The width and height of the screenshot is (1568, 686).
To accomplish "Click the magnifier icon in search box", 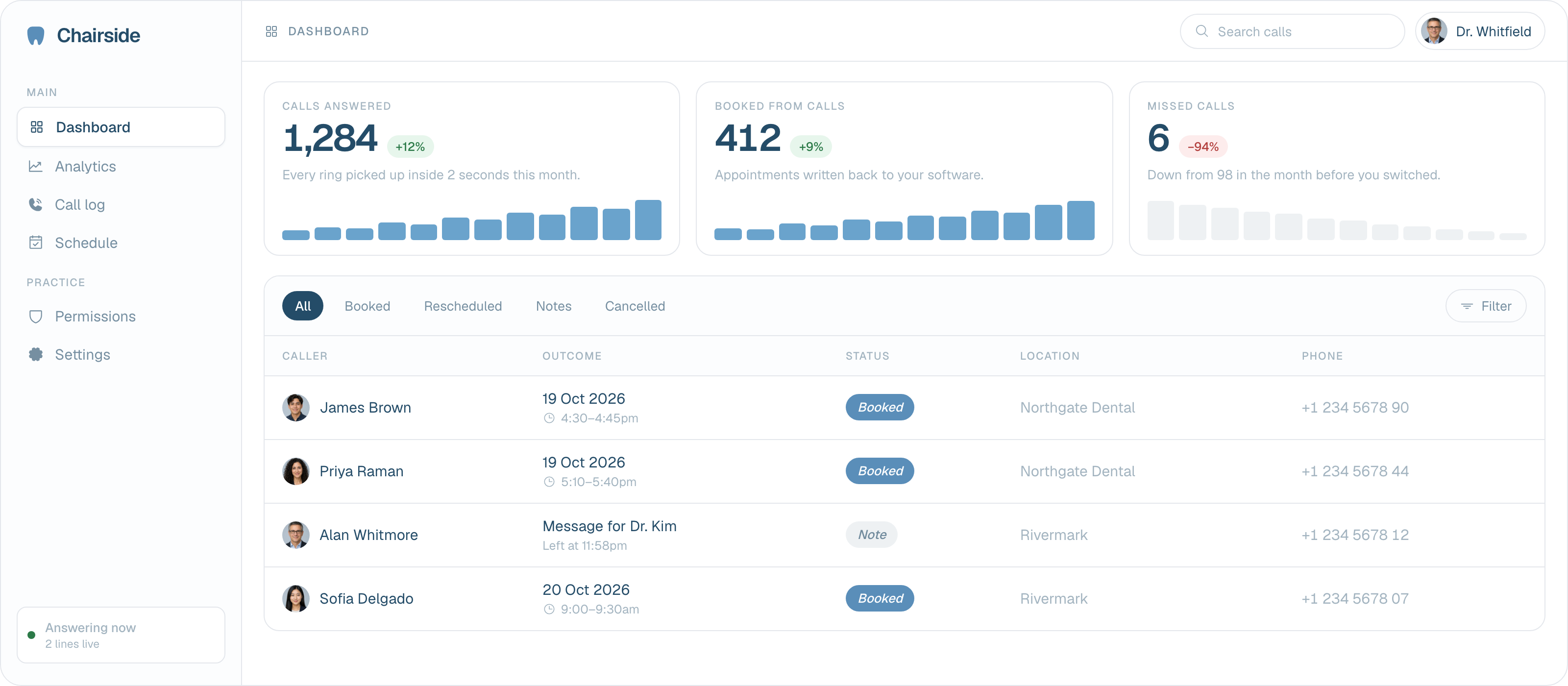I will click(1201, 31).
